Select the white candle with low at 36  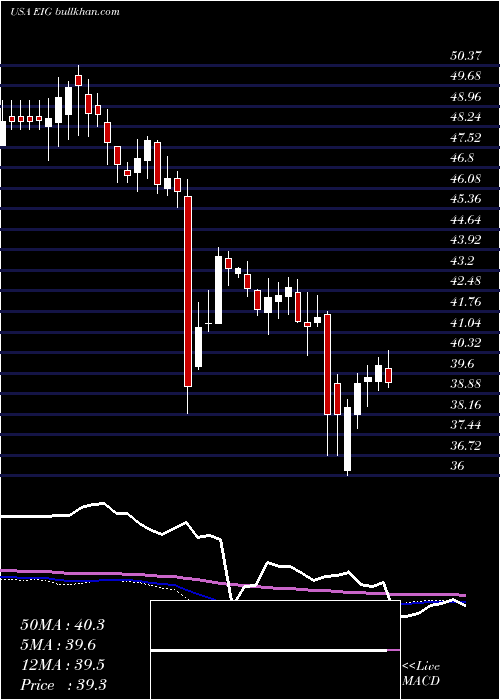(x=347, y=439)
